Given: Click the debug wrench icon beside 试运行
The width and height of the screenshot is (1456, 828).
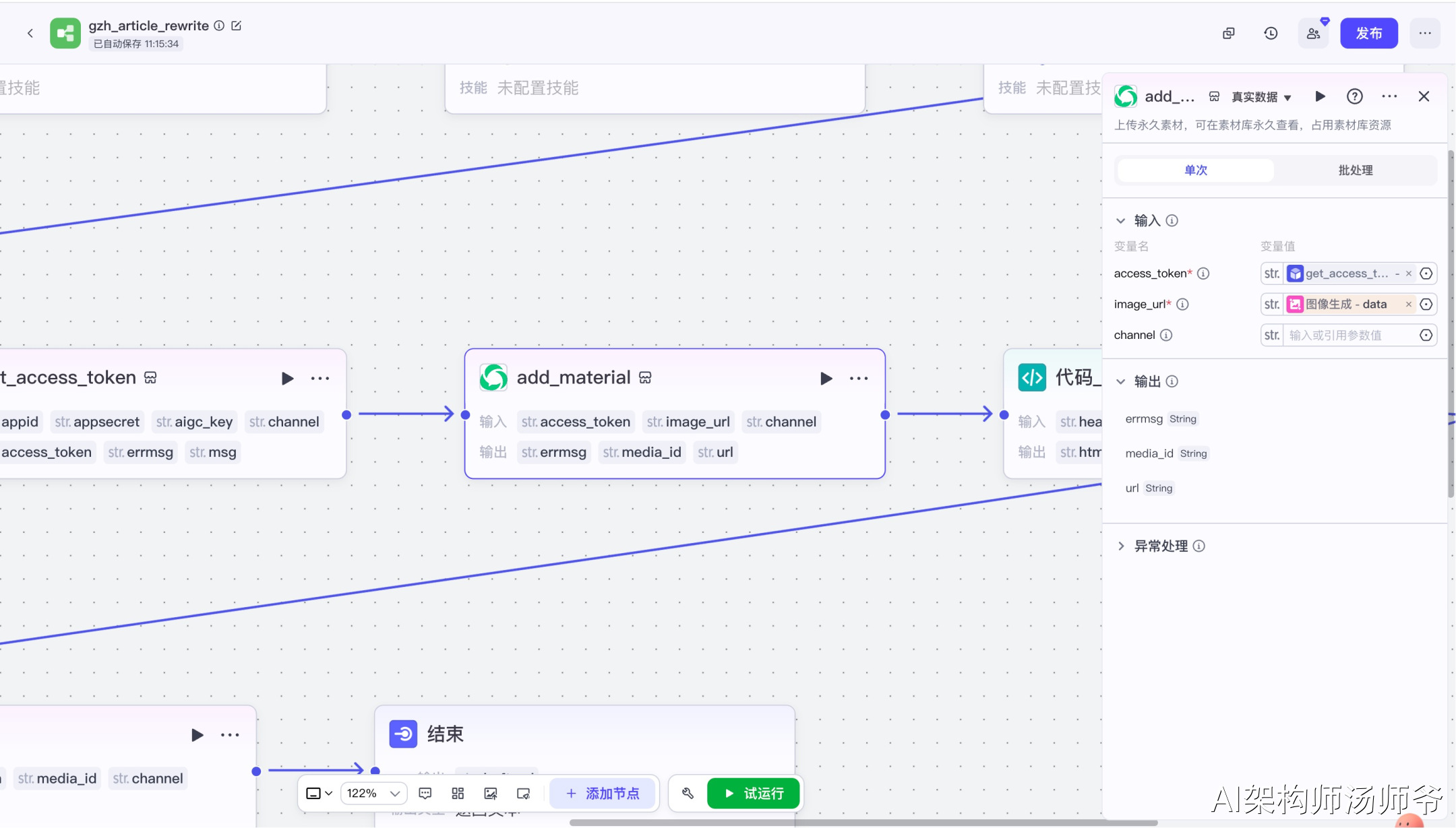Looking at the screenshot, I should [688, 794].
